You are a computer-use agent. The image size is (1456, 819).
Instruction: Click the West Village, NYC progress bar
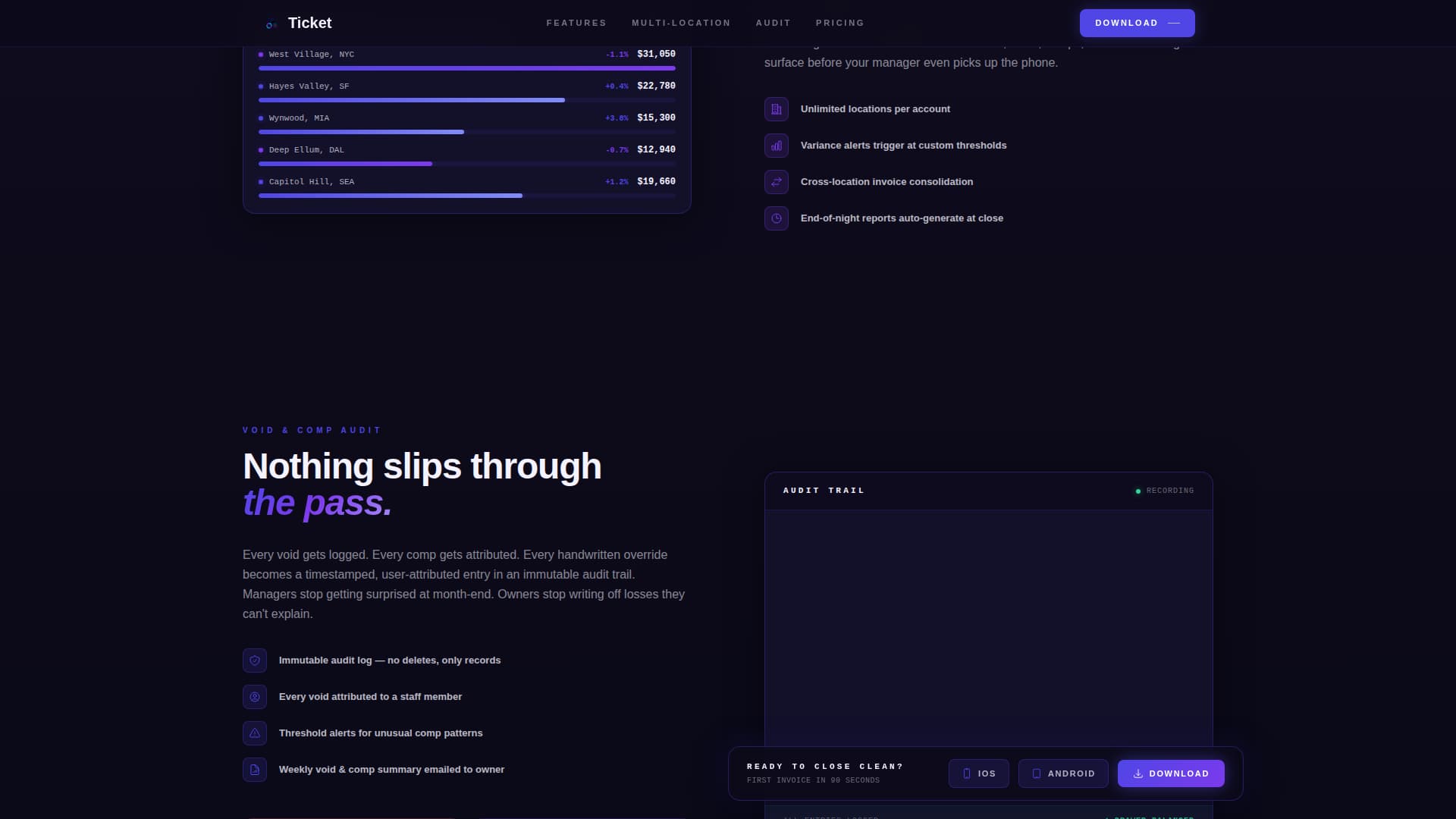pyautogui.click(x=467, y=68)
